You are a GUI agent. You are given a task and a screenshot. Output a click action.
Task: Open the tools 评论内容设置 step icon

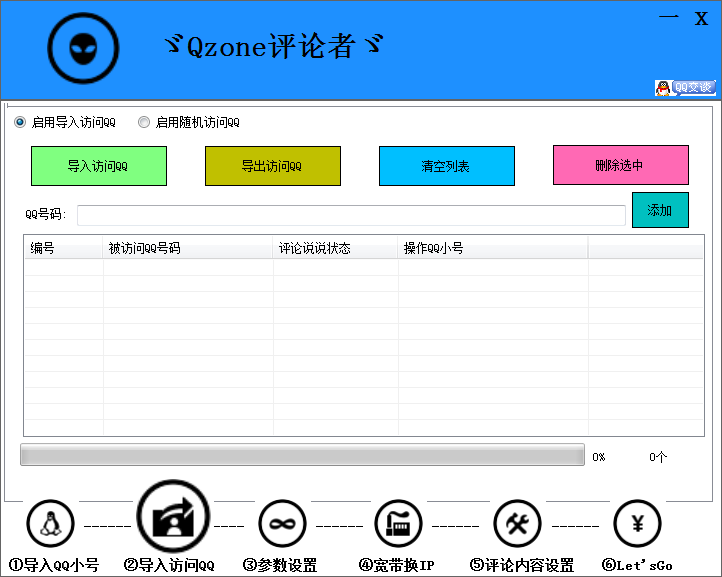(x=518, y=524)
